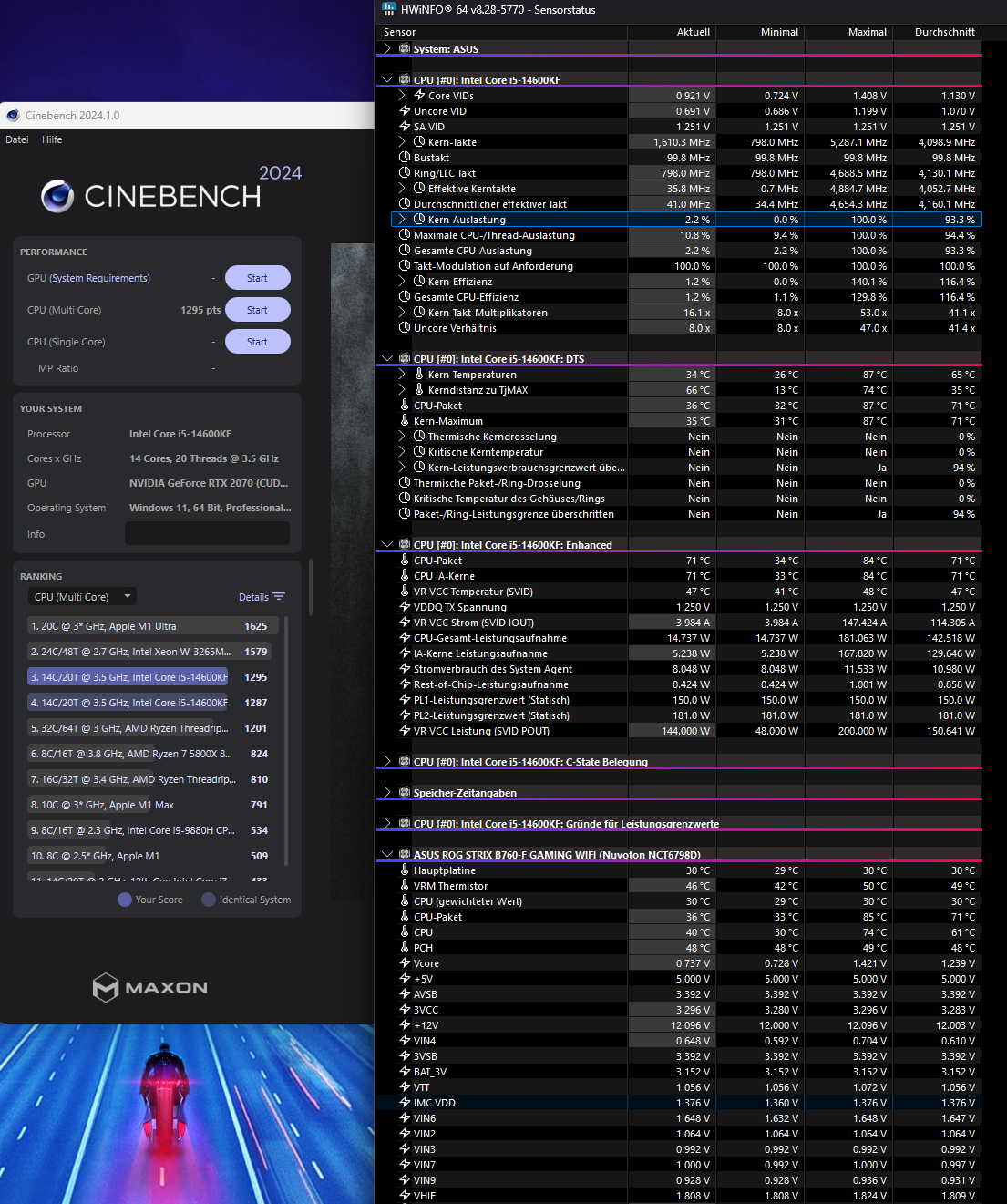Click the Ranking list scrollbar

pos(286,740)
